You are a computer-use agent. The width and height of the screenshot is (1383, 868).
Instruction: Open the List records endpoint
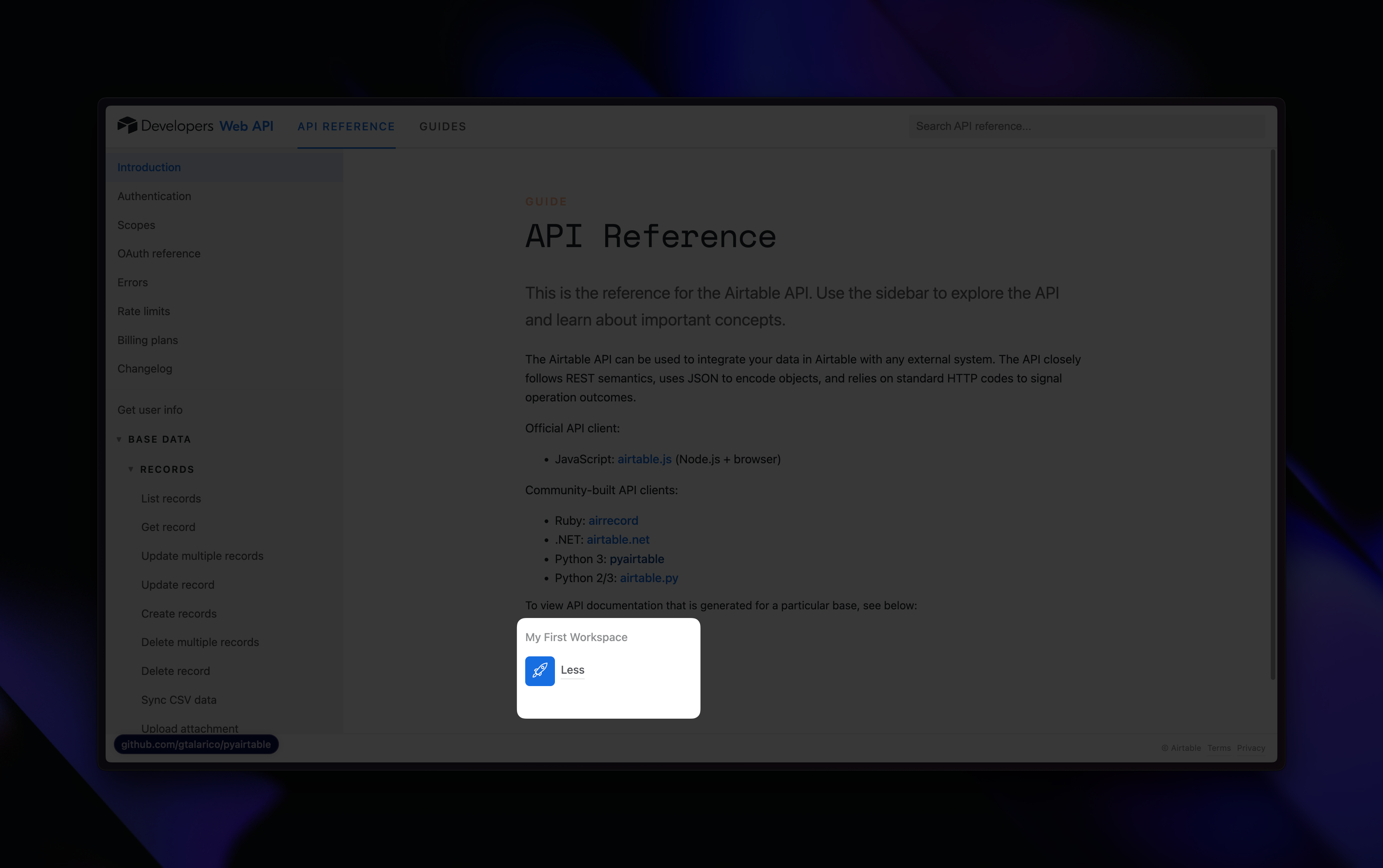[170, 498]
